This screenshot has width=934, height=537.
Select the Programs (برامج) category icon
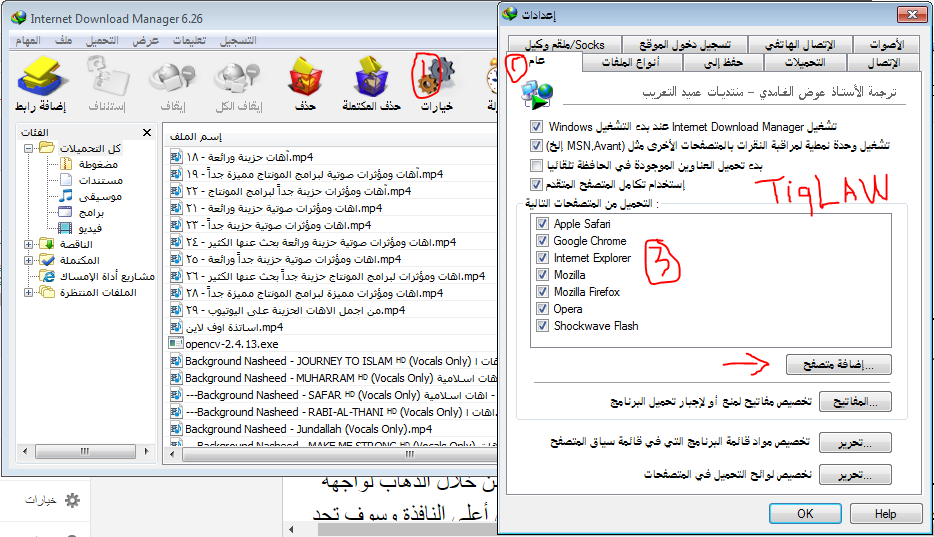66,212
